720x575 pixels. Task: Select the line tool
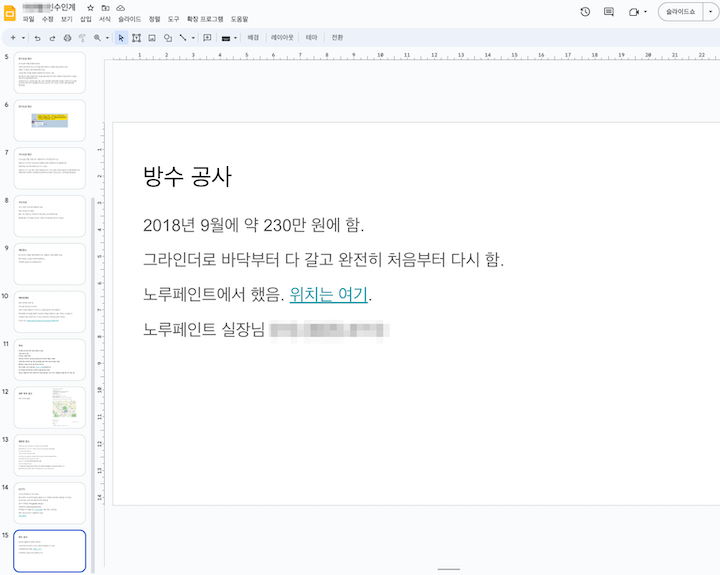click(x=183, y=38)
